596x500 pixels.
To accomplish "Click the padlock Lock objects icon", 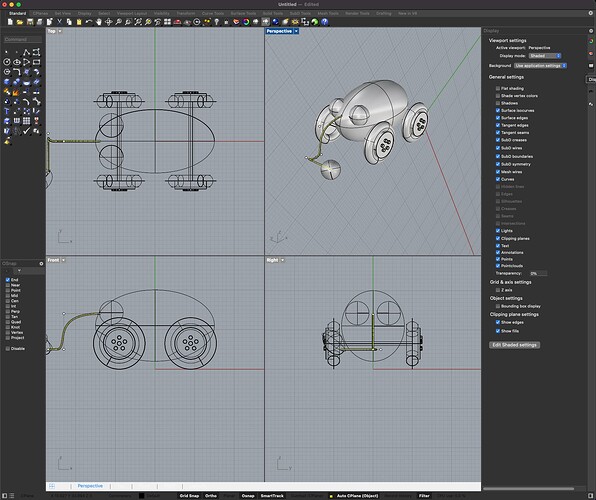I will pyautogui.click(x=227, y=22).
